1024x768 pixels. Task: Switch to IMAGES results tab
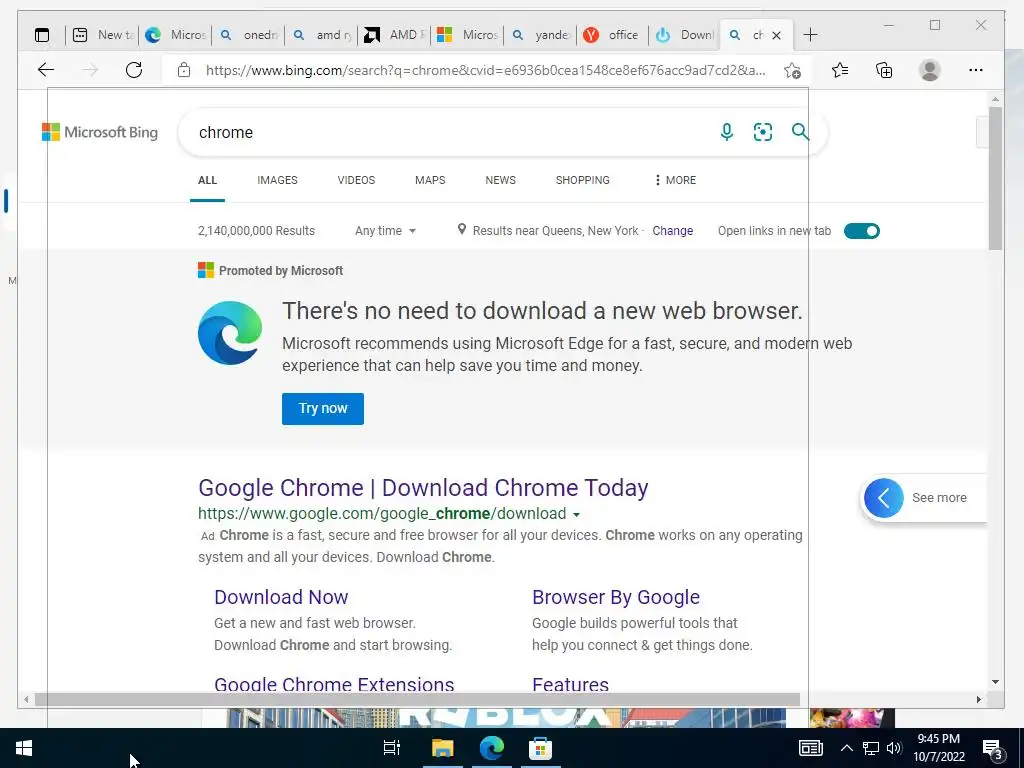pos(277,180)
